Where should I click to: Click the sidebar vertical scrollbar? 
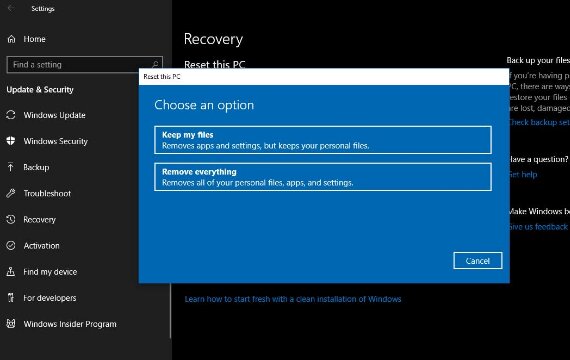tap(170, 311)
